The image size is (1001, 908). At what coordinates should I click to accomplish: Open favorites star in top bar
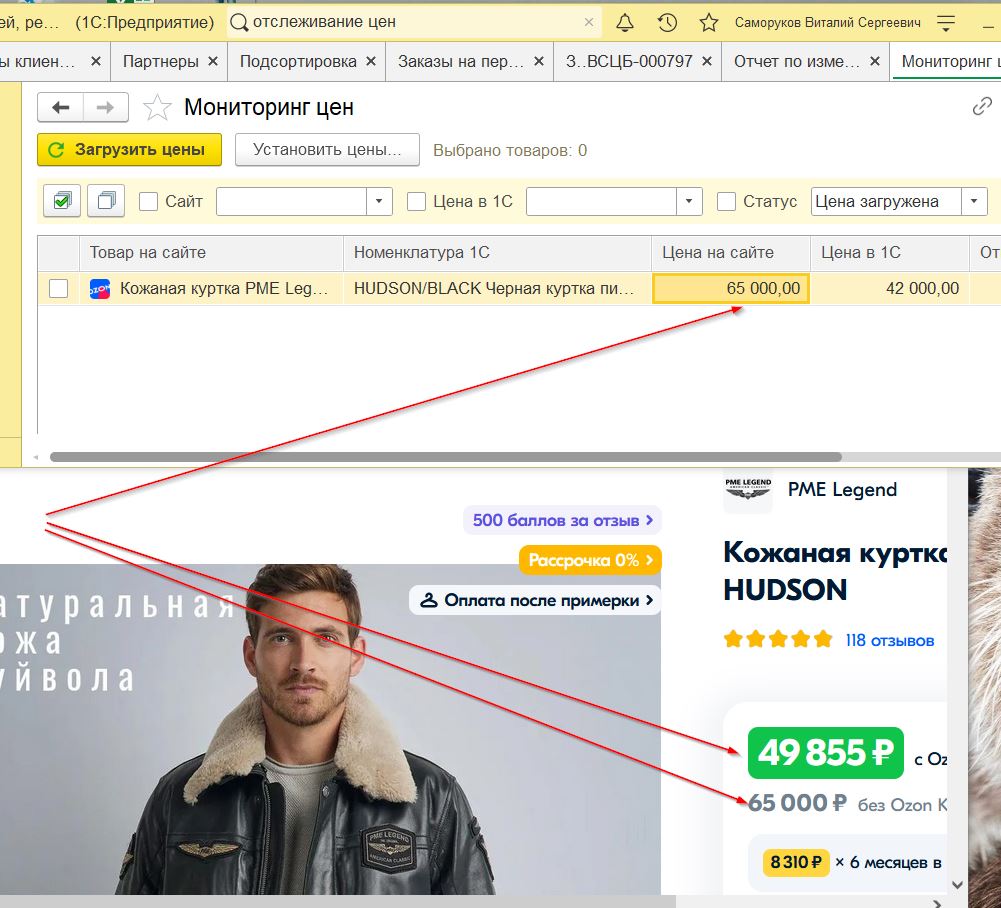tap(709, 23)
